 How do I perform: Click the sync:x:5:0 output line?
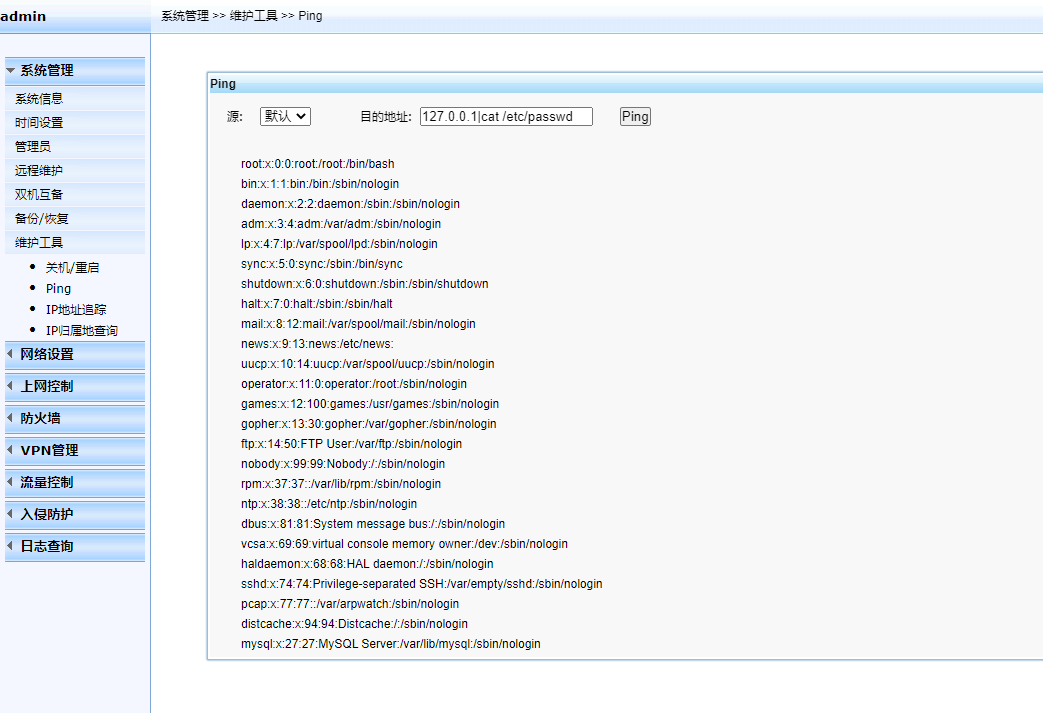(322, 263)
